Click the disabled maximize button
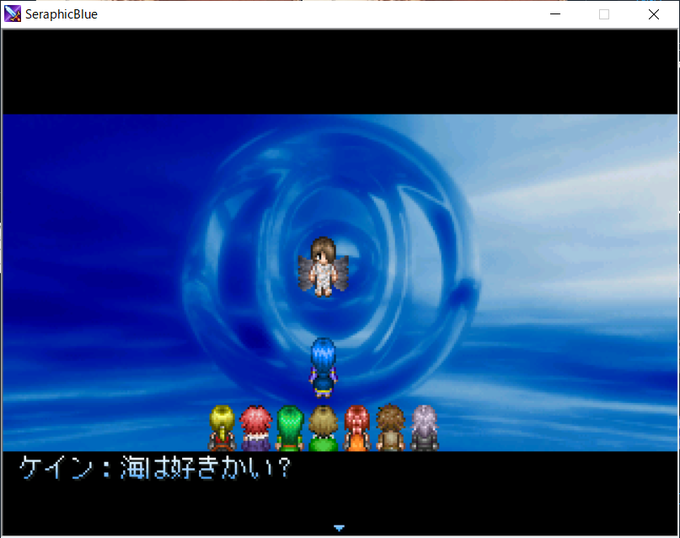The image size is (680, 538). [x=604, y=14]
